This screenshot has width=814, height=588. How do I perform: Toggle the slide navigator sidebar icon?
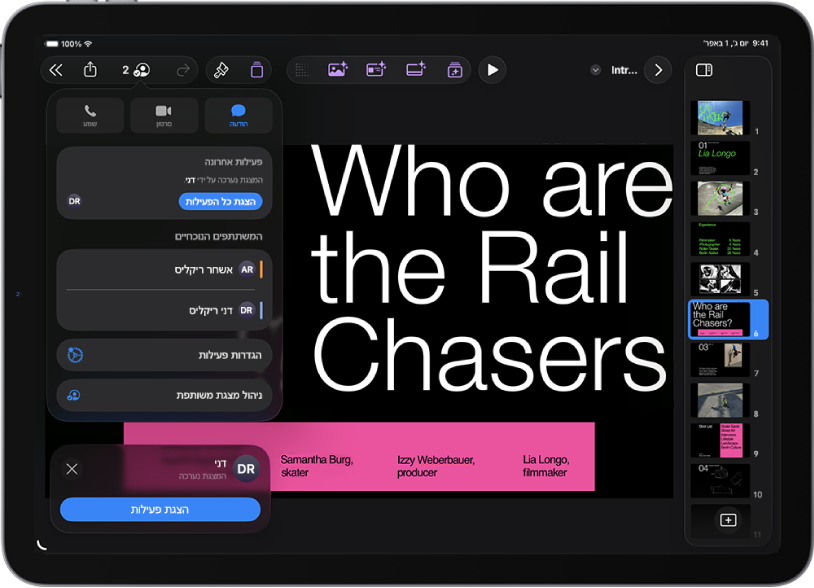coord(704,70)
